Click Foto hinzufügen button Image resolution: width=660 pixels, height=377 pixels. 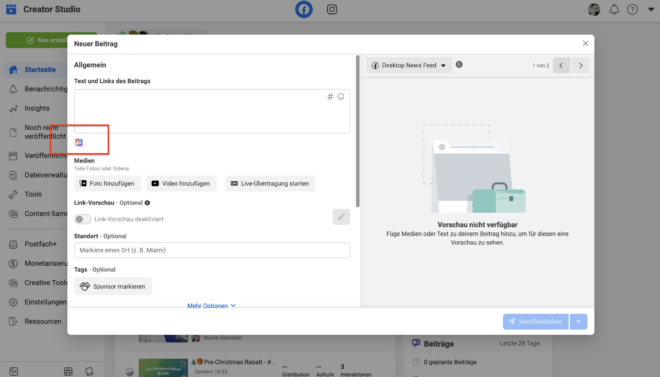107,183
